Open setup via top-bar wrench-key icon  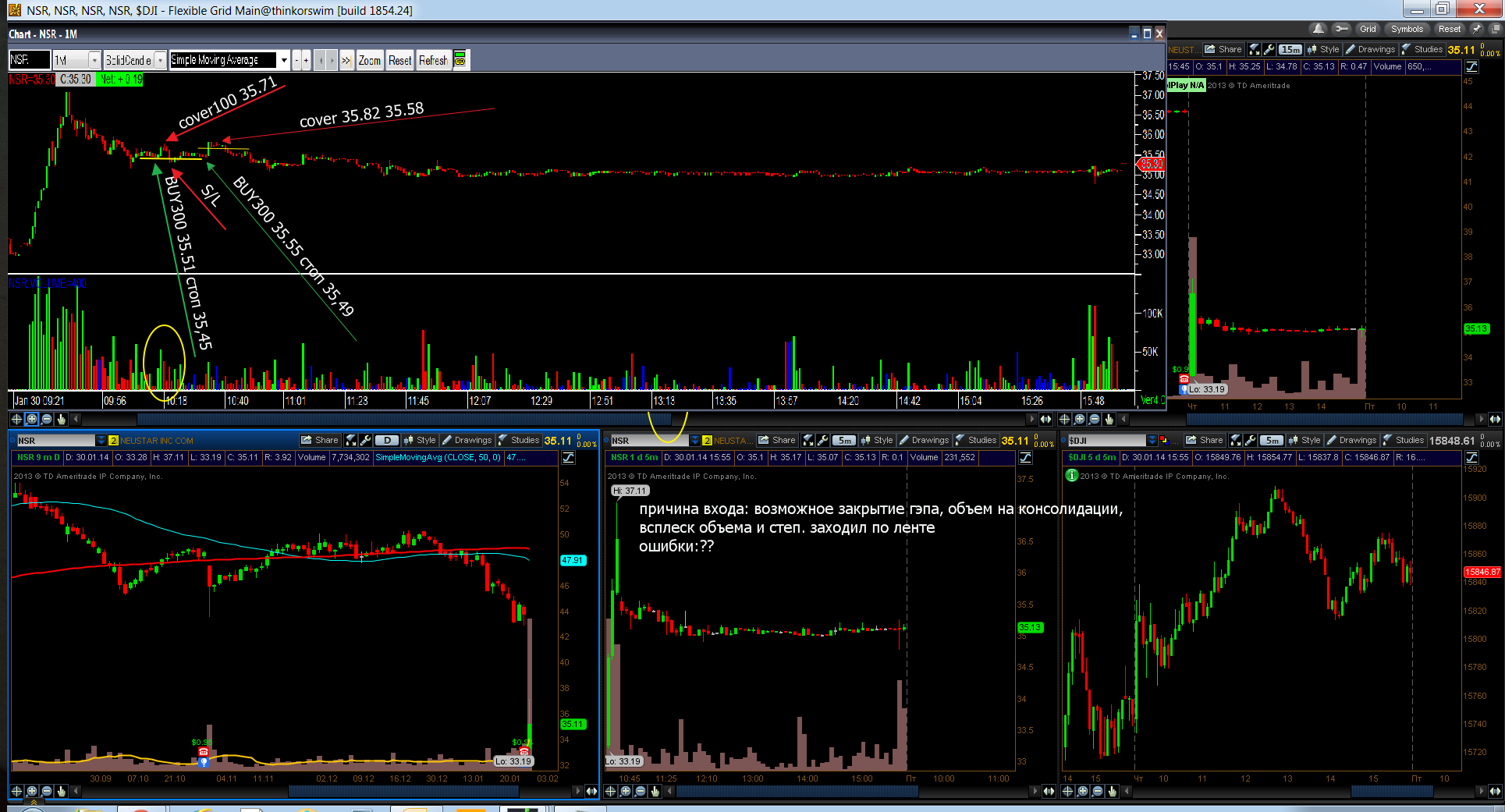coord(1340,29)
